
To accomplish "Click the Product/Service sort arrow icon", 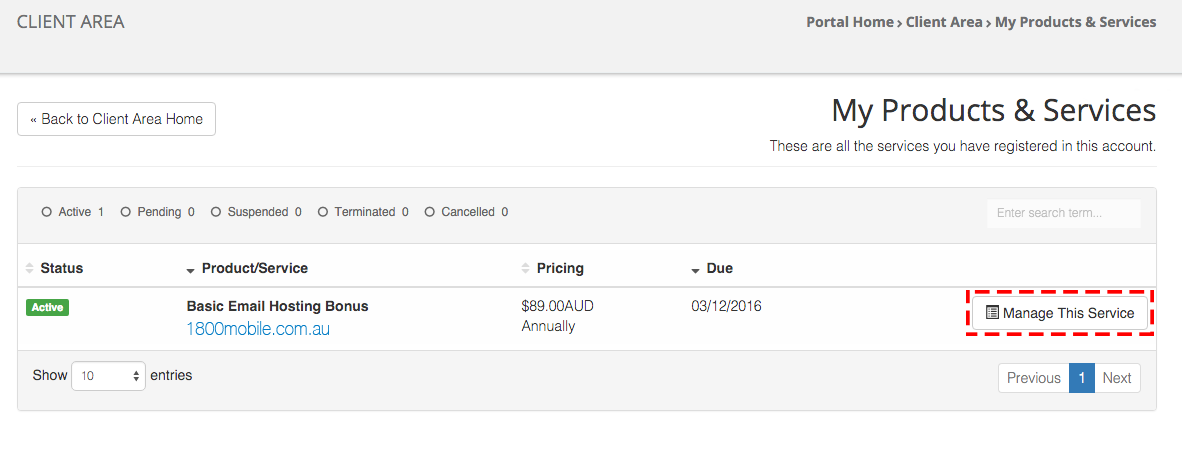I will pyautogui.click(x=191, y=270).
